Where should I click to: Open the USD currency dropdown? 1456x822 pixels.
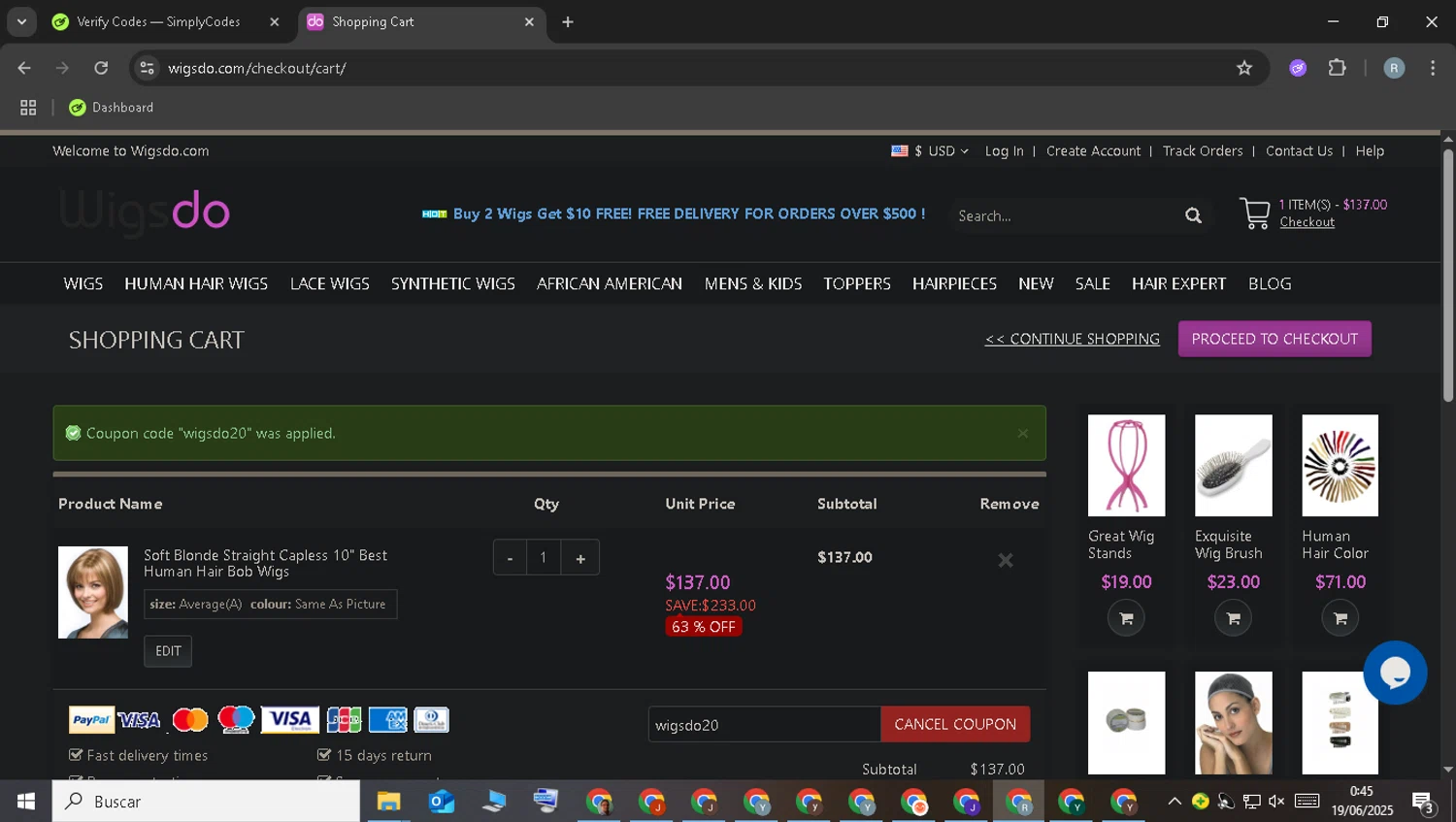pos(930,151)
